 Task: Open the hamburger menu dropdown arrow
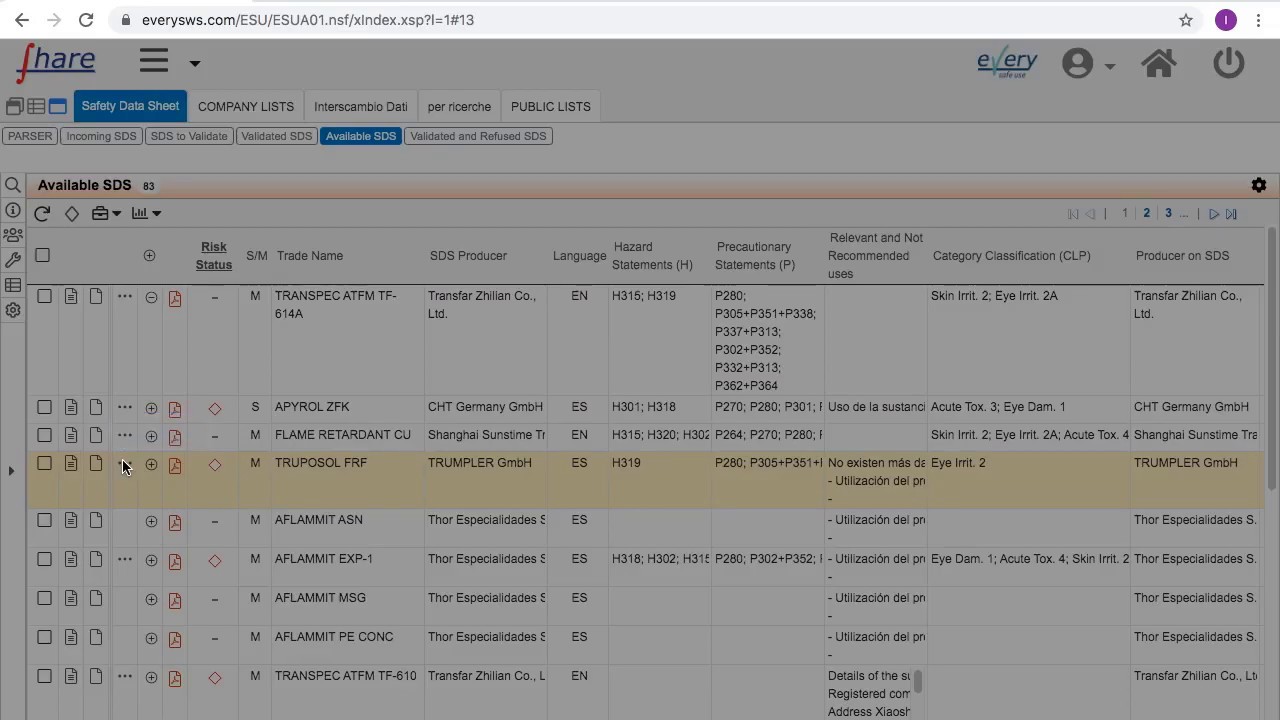[x=195, y=64]
